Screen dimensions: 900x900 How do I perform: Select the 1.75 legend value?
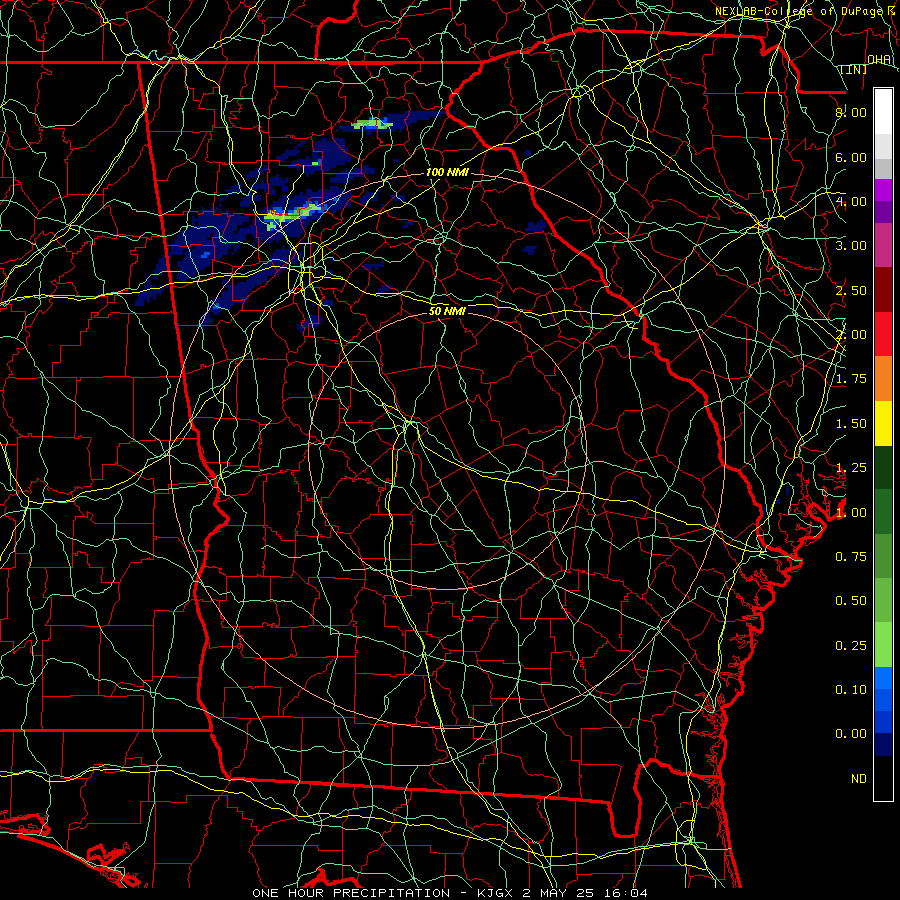851,379
